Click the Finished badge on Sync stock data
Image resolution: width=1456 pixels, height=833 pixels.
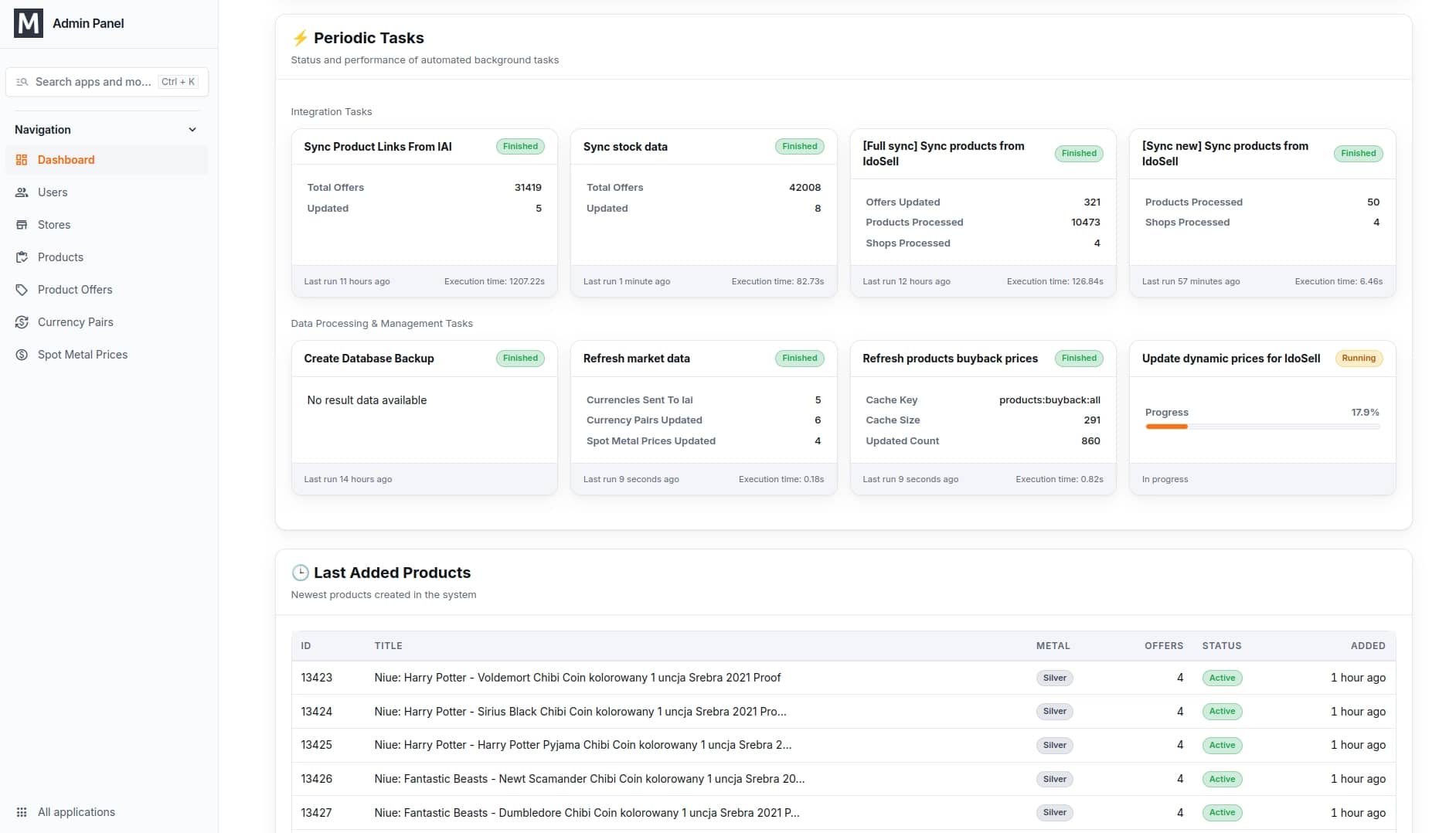tap(799, 146)
